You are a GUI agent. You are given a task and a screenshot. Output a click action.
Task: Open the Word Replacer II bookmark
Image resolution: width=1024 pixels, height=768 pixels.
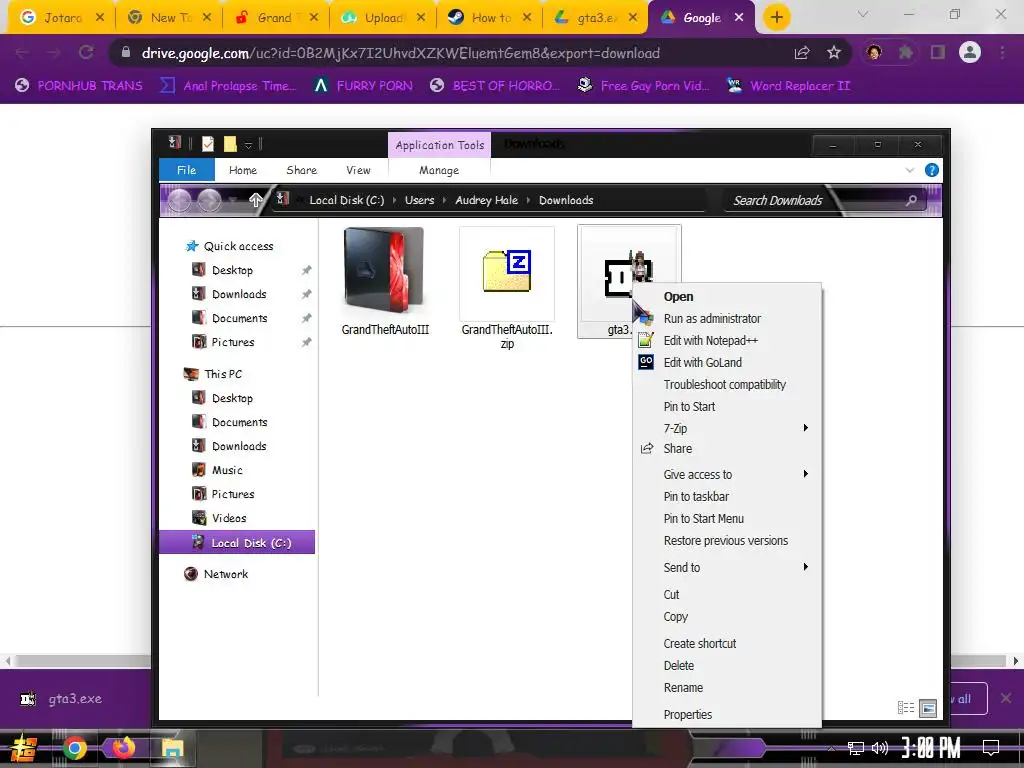788,86
